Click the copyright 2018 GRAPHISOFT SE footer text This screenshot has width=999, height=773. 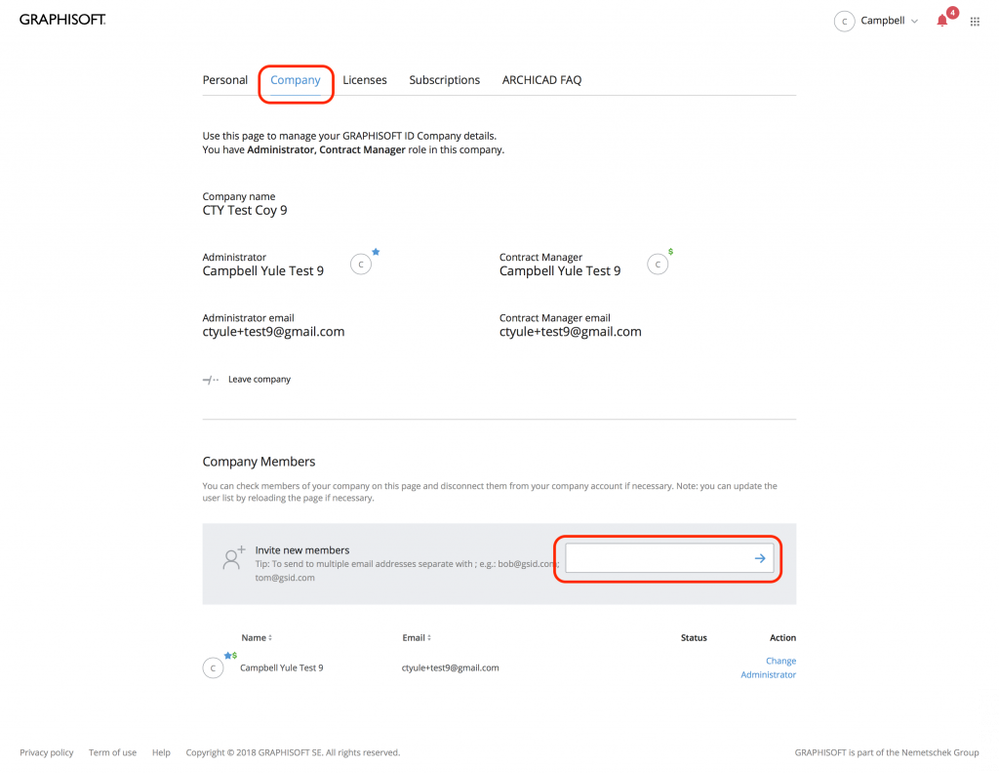click(x=293, y=753)
